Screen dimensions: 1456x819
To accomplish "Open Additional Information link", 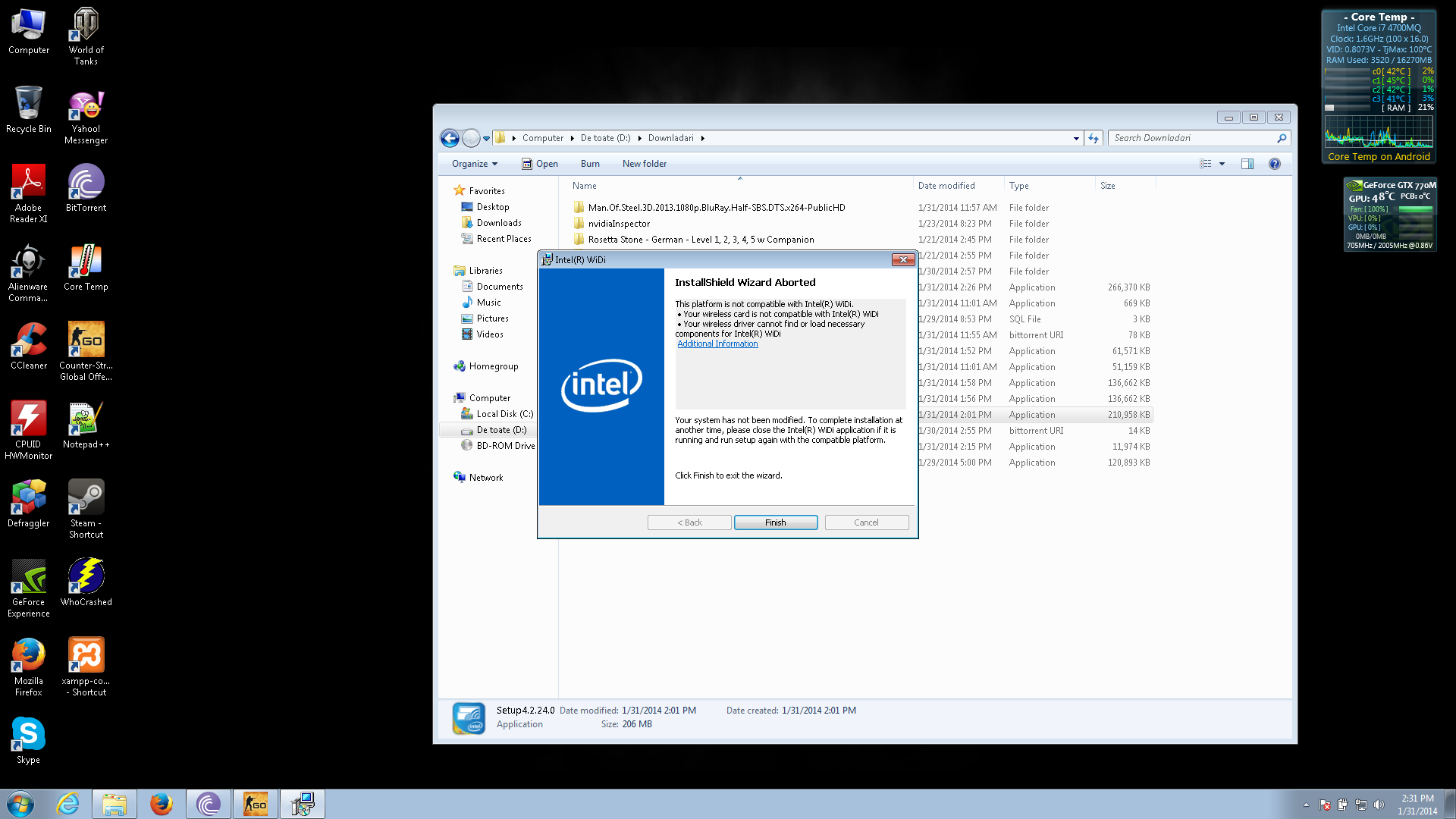I will pos(717,344).
